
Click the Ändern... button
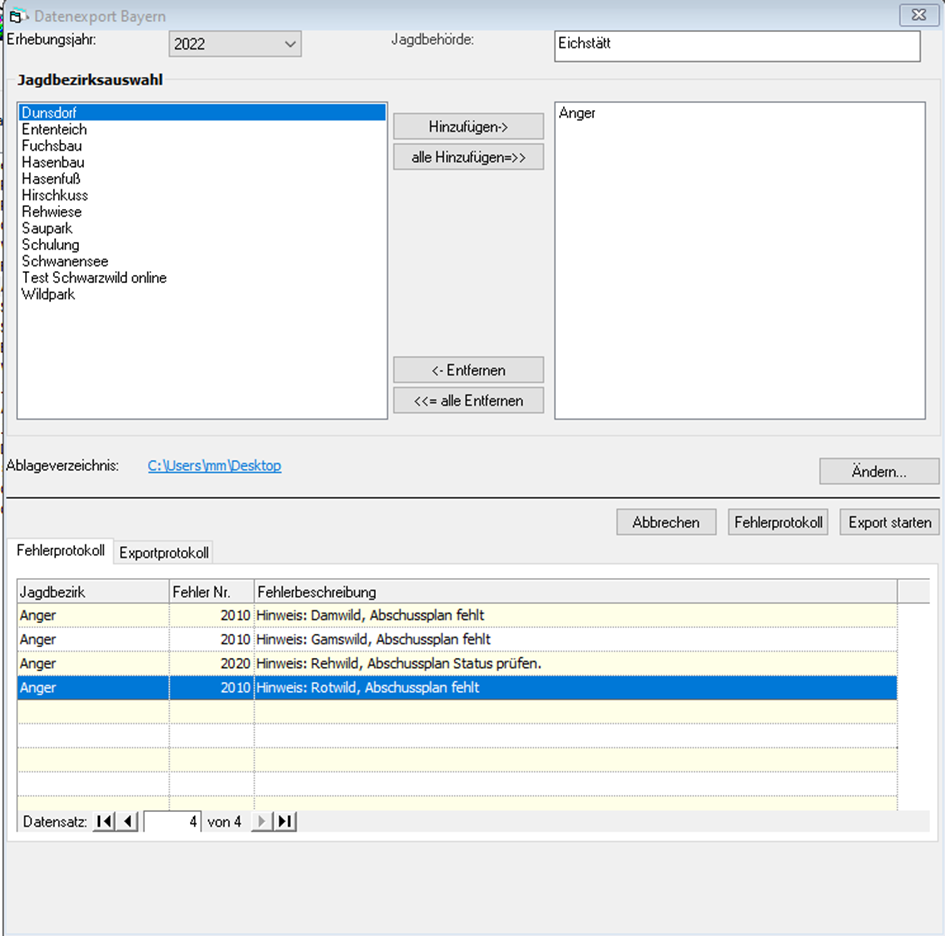click(x=878, y=471)
